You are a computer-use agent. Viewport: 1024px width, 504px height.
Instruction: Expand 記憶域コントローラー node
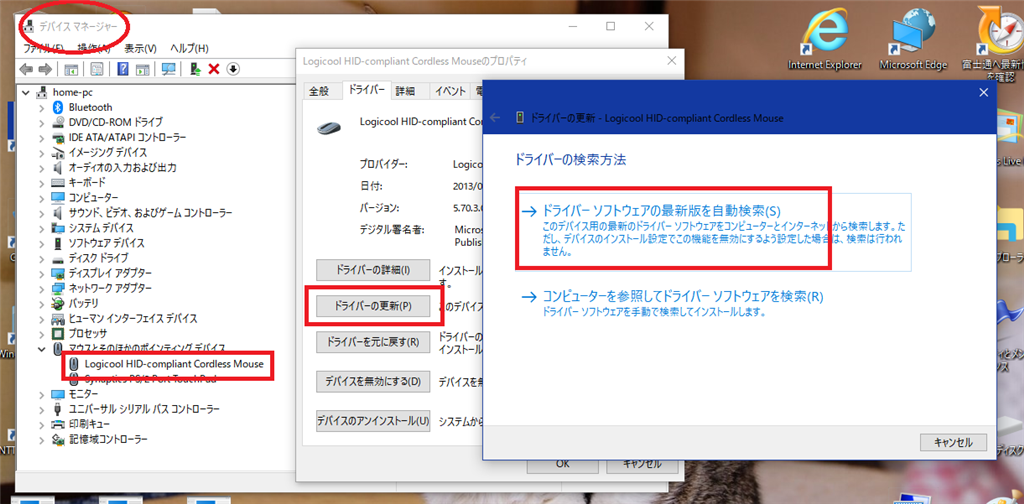42,439
